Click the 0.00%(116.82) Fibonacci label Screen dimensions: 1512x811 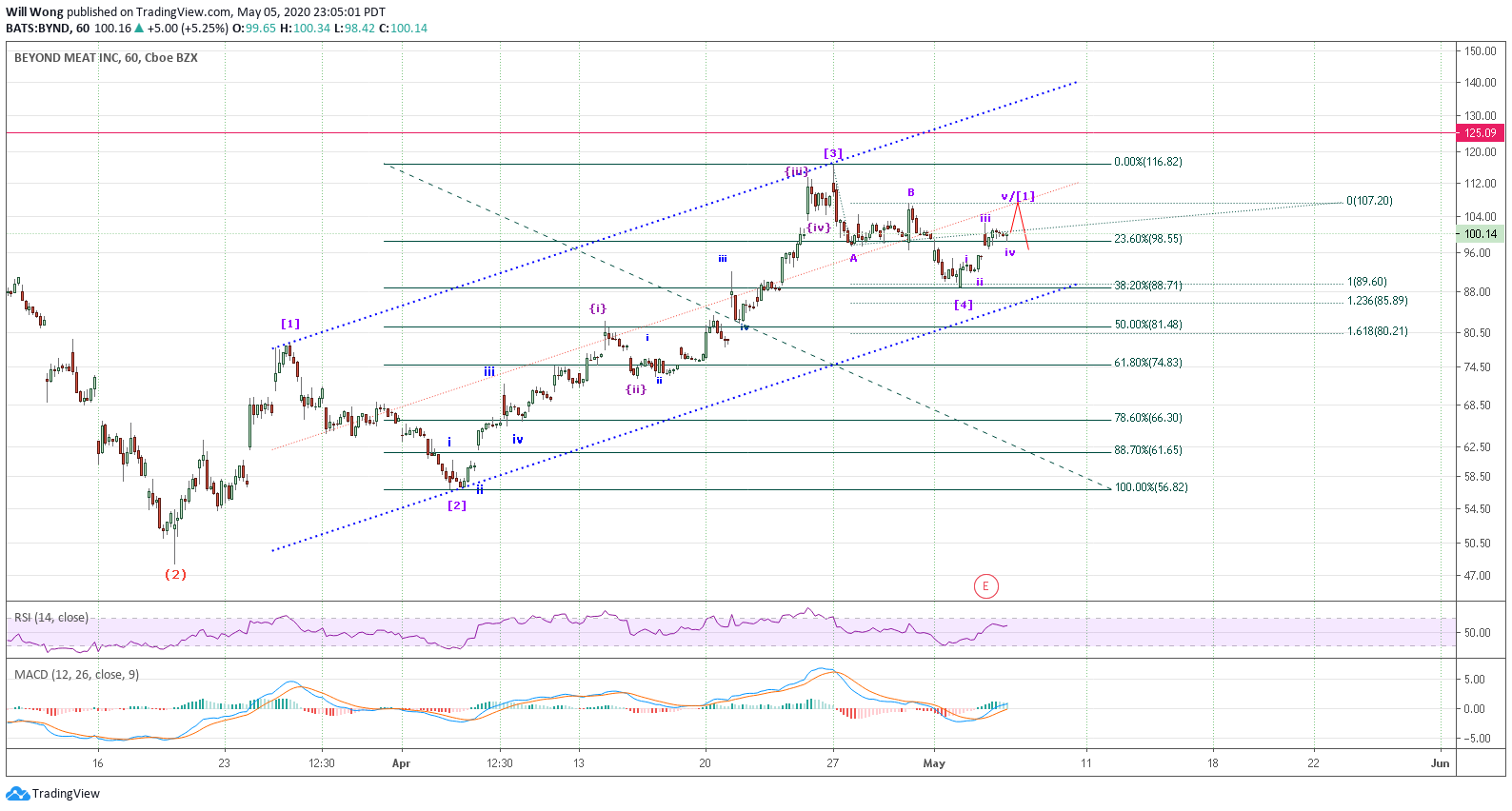point(1148,162)
